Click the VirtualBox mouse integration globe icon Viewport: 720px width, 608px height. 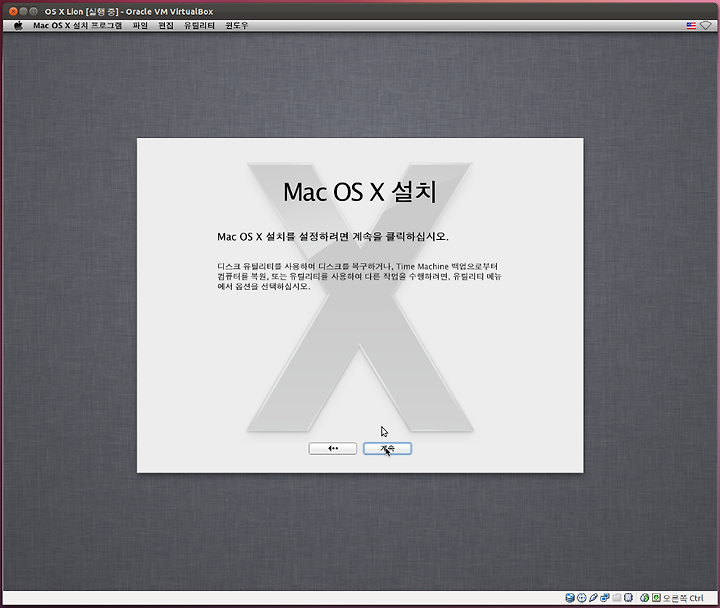tap(644, 597)
